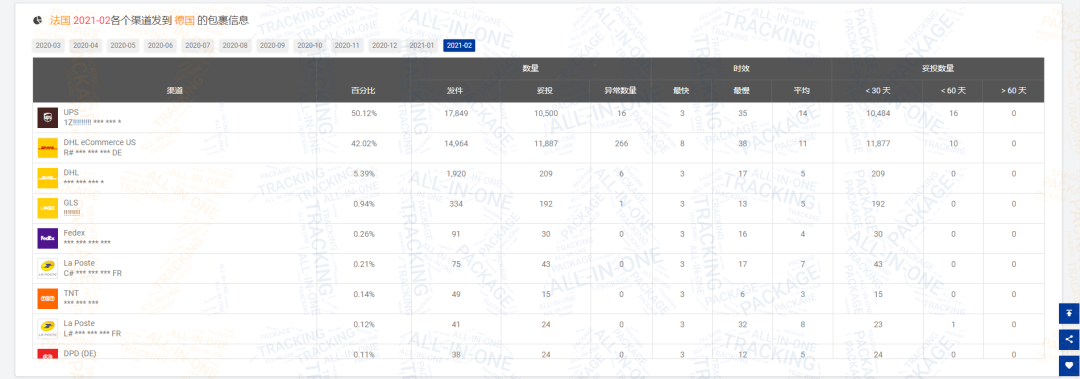
Task: Click the 1,920 shipped count cell
Action: click(x=457, y=174)
